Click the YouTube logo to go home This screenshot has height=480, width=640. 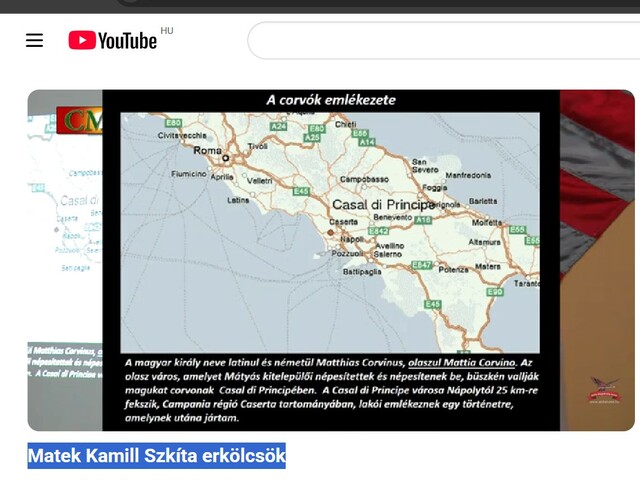[113, 41]
